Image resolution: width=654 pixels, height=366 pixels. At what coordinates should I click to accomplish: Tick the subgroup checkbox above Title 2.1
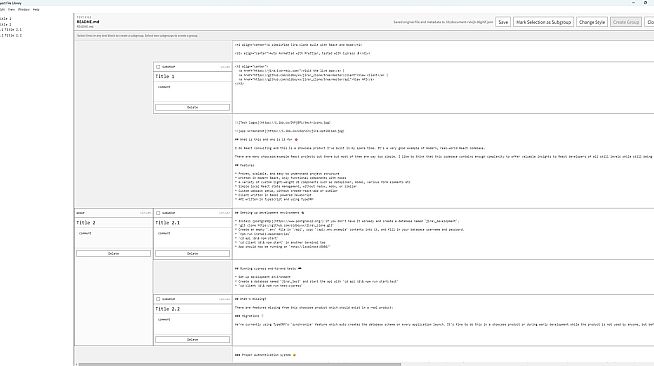tap(158, 213)
